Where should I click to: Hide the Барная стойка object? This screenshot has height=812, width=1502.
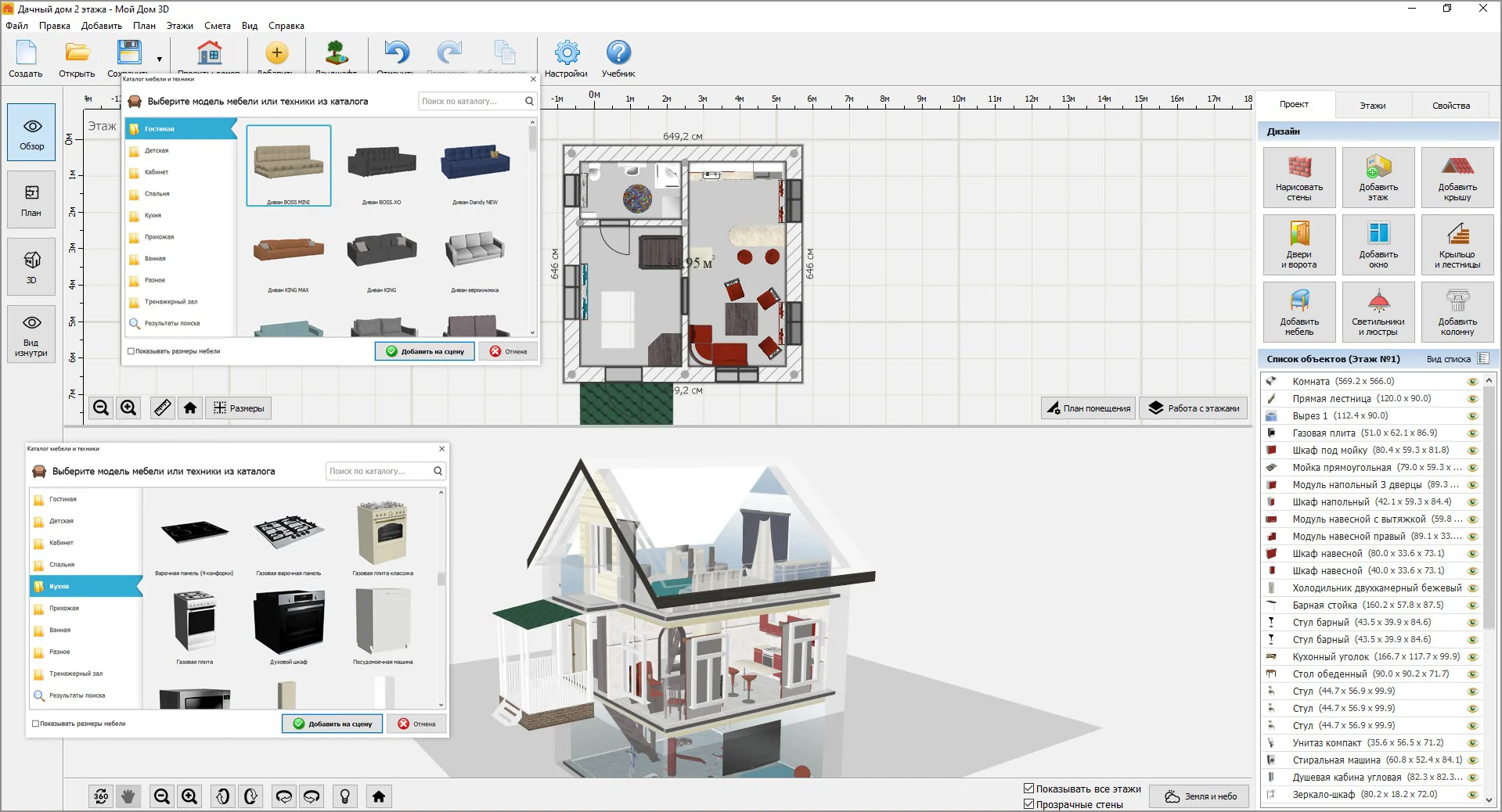[1472, 605]
